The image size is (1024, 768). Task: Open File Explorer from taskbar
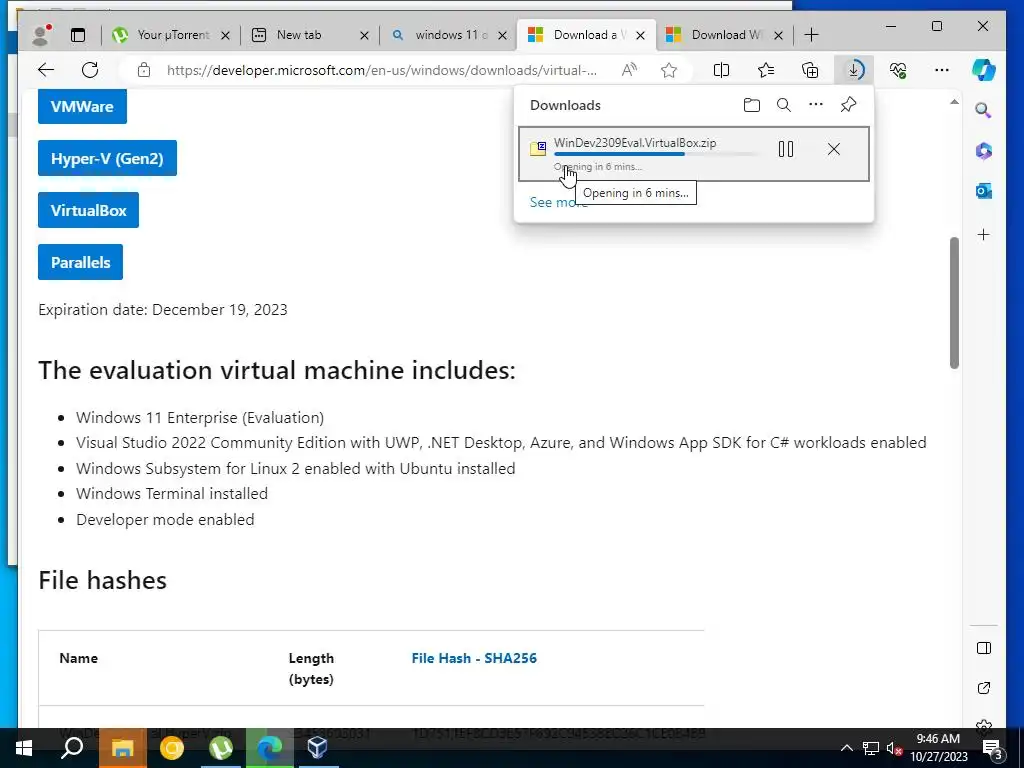coord(122,748)
